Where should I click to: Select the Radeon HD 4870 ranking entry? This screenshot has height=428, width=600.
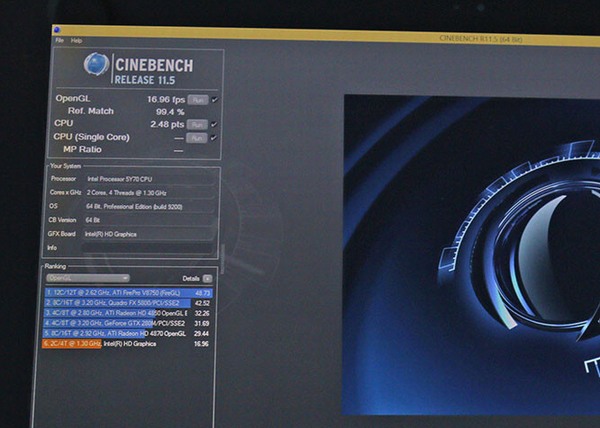click(128, 333)
